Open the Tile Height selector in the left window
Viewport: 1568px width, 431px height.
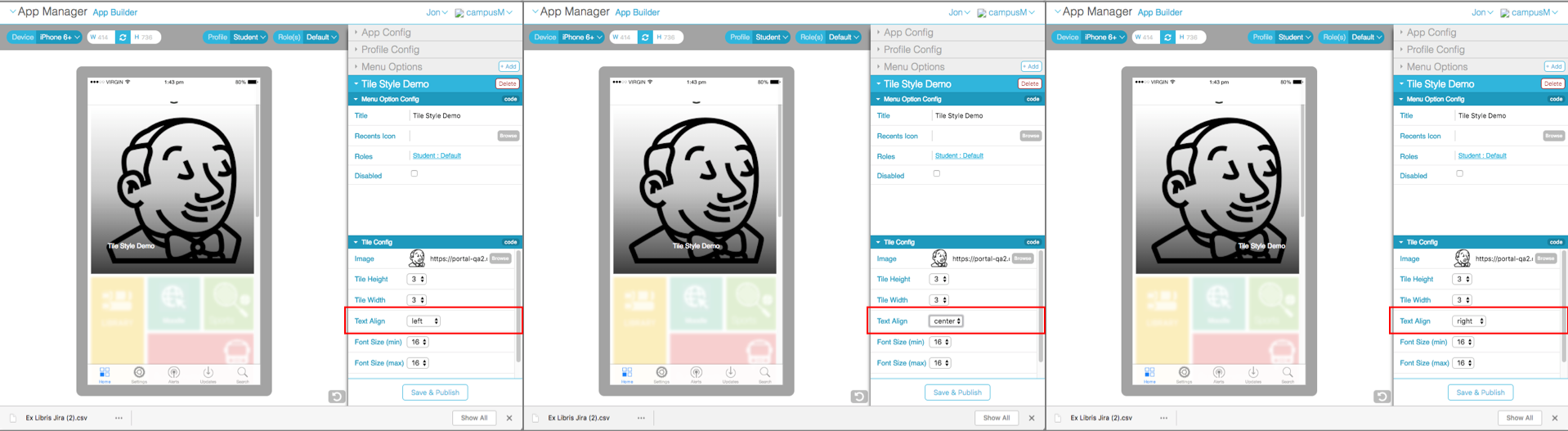tap(417, 280)
